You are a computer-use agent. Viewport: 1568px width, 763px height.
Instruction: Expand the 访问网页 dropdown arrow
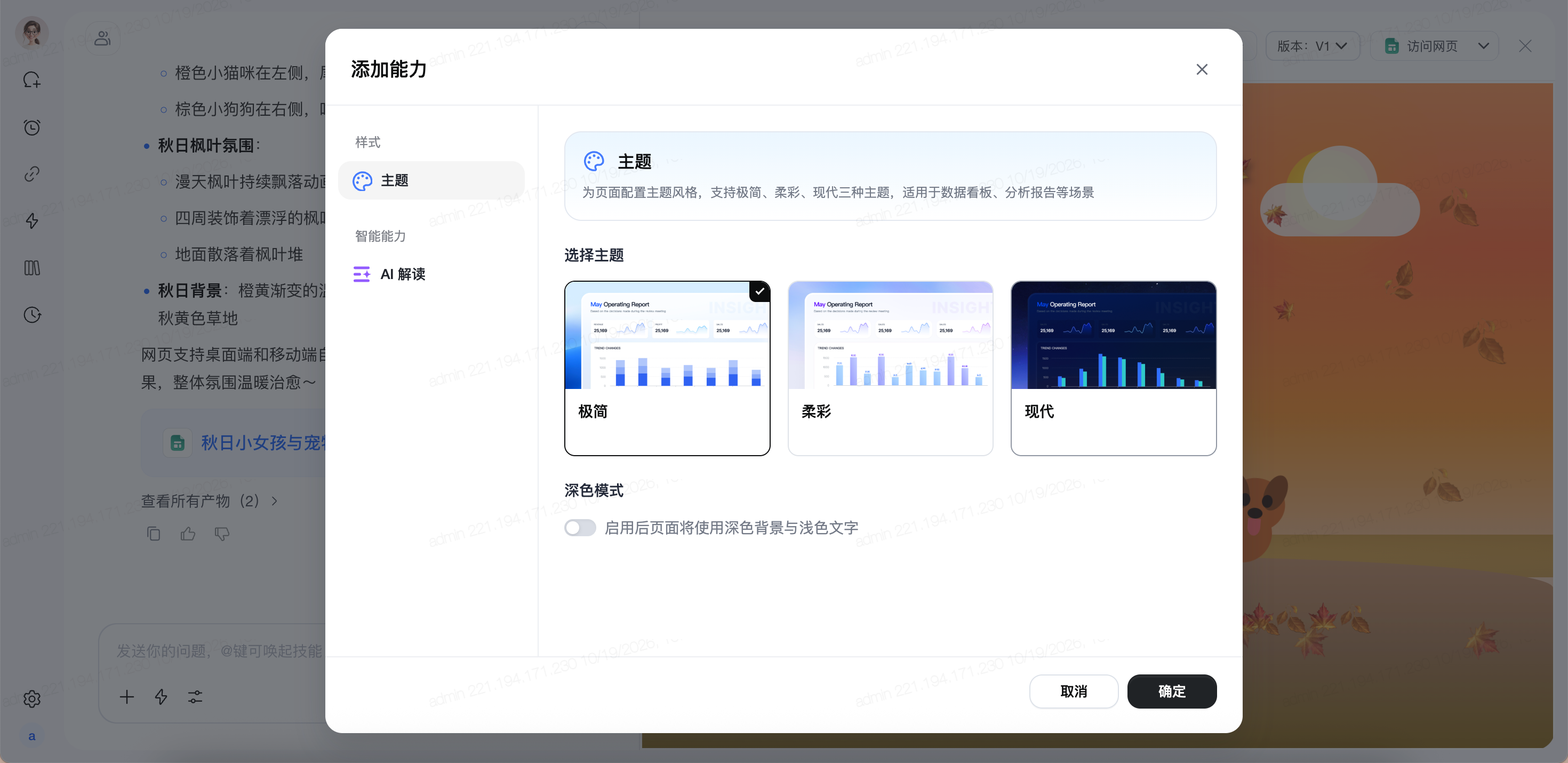(1483, 46)
